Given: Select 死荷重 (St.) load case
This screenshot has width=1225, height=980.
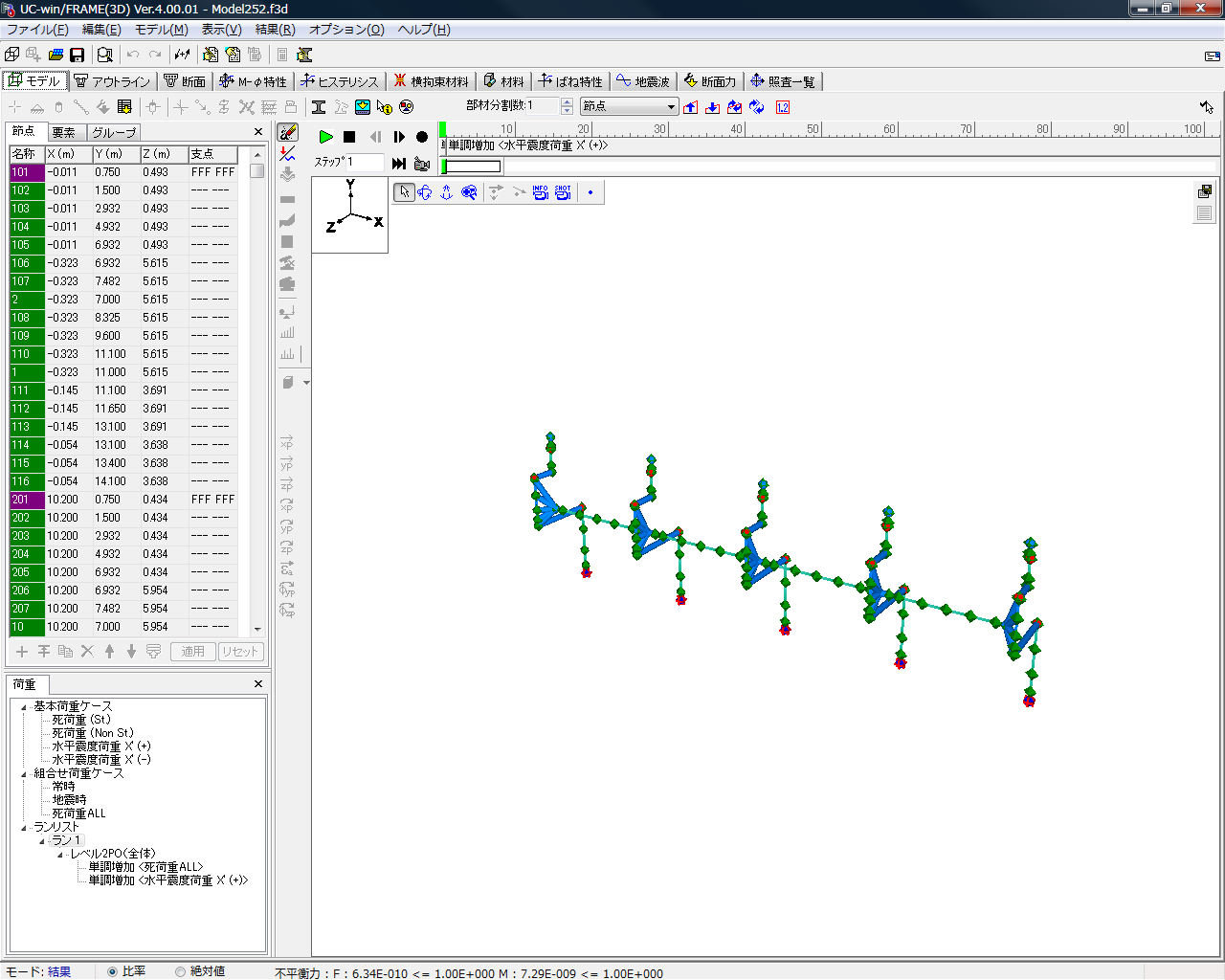Looking at the screenshot, I should click(81, 720).
